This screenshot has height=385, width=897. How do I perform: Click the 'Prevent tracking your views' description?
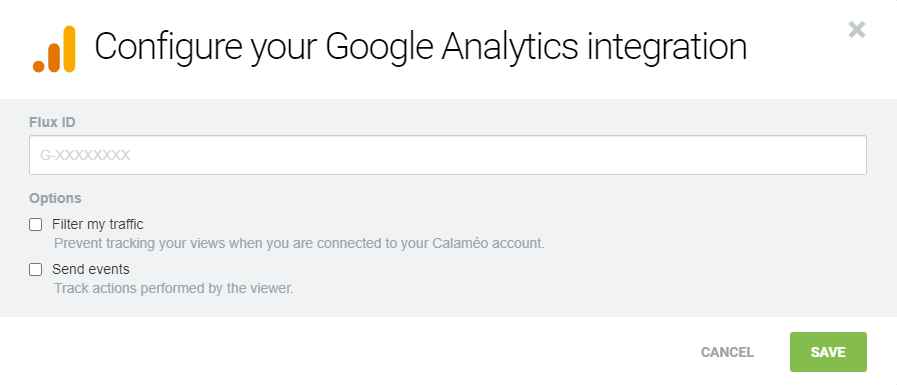[x=299, y=243]
